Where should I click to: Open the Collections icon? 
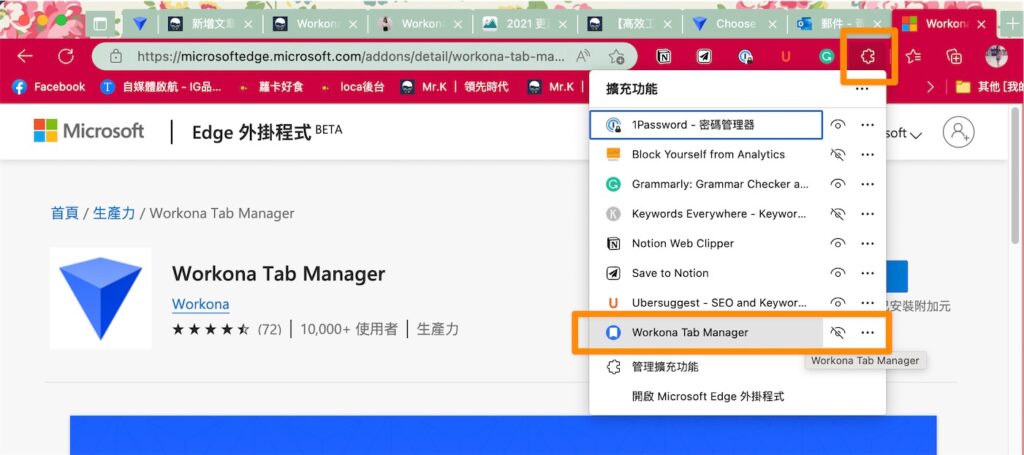pos(954,57)
